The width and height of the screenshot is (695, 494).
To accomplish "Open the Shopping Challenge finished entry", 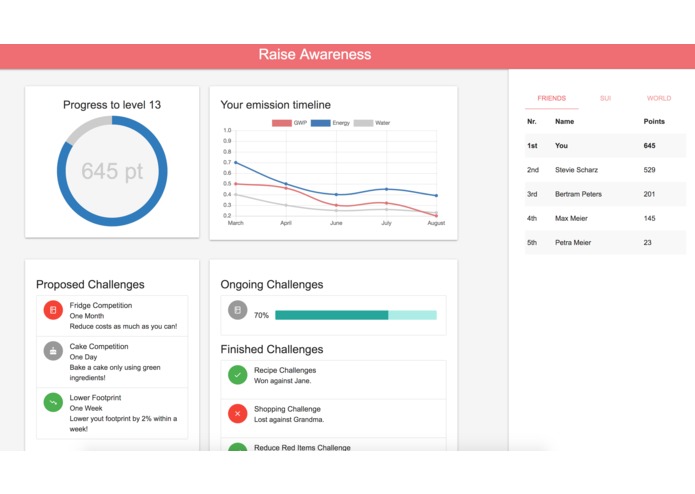I will tap(333, 414).
